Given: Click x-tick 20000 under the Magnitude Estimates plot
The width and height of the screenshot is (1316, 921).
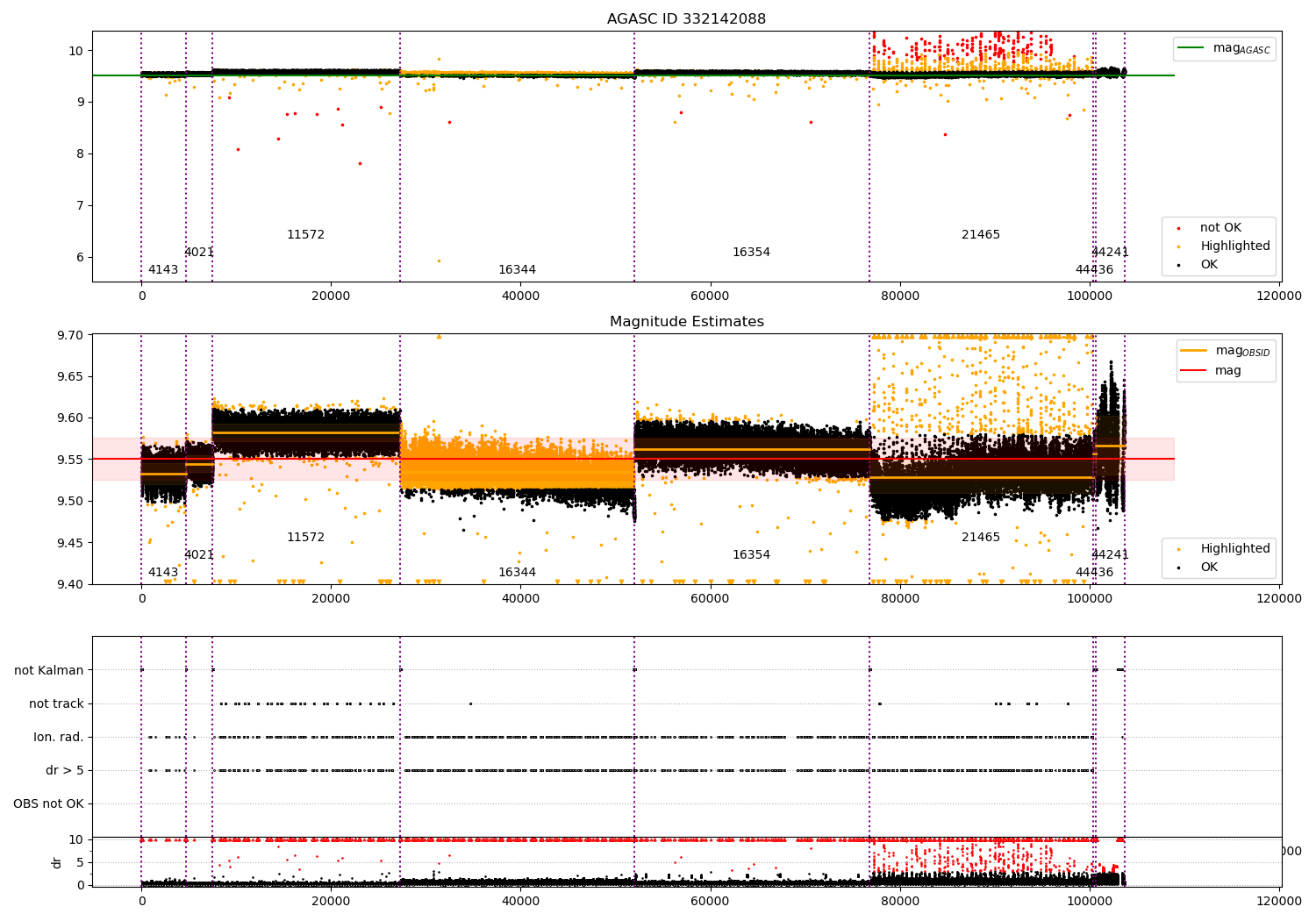Looking at the screenshot, I should [x=331, y=599].
